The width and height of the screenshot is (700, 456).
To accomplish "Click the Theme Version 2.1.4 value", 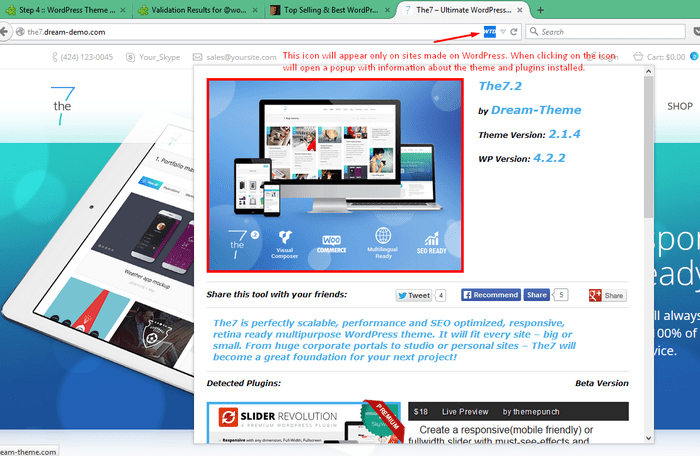I will [564, 134].
